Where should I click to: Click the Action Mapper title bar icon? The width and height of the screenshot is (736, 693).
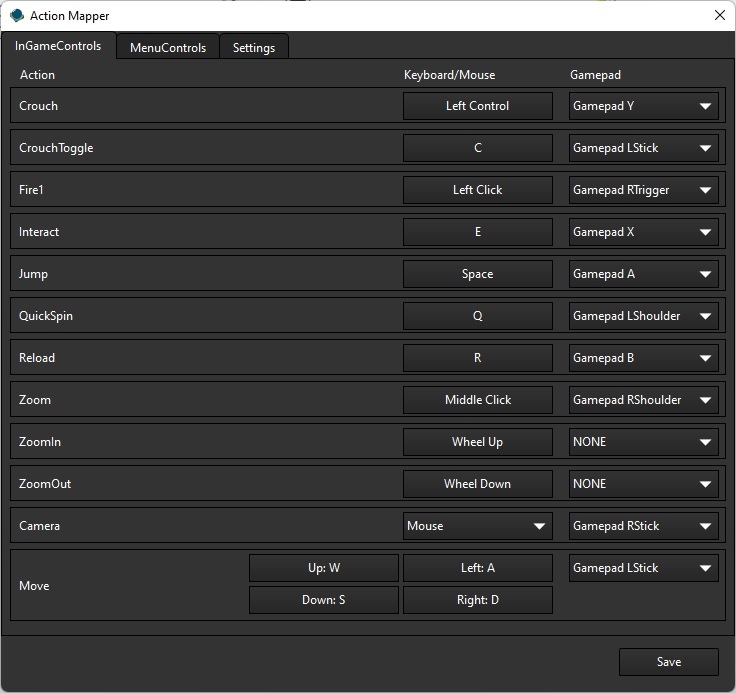pos(17,16)
